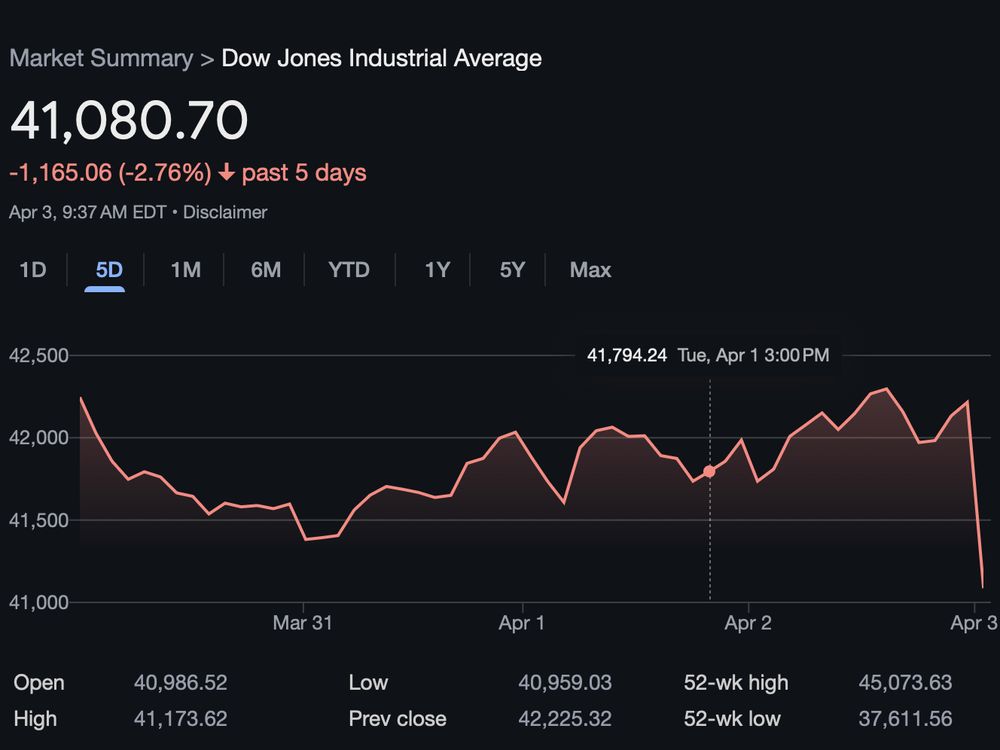This screenshot has height=750, width=1000.
Task: Show the YTD chart range
Action: [x=349, y=270]
